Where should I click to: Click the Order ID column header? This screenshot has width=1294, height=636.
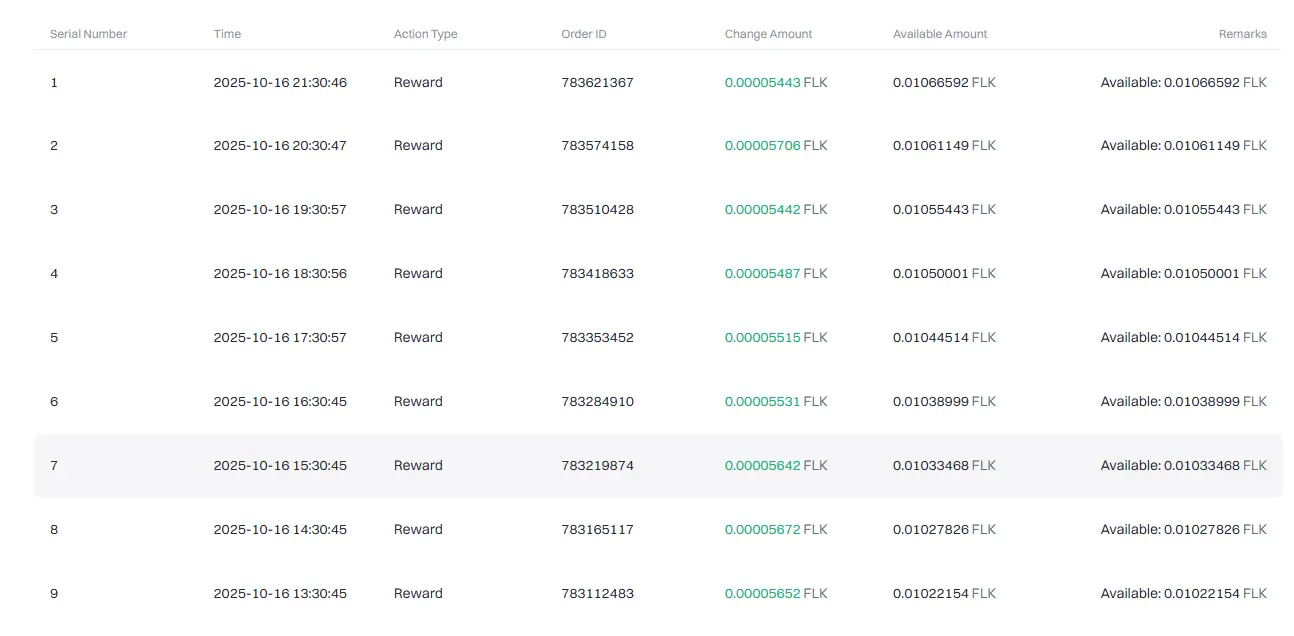[x=584, y=34]
